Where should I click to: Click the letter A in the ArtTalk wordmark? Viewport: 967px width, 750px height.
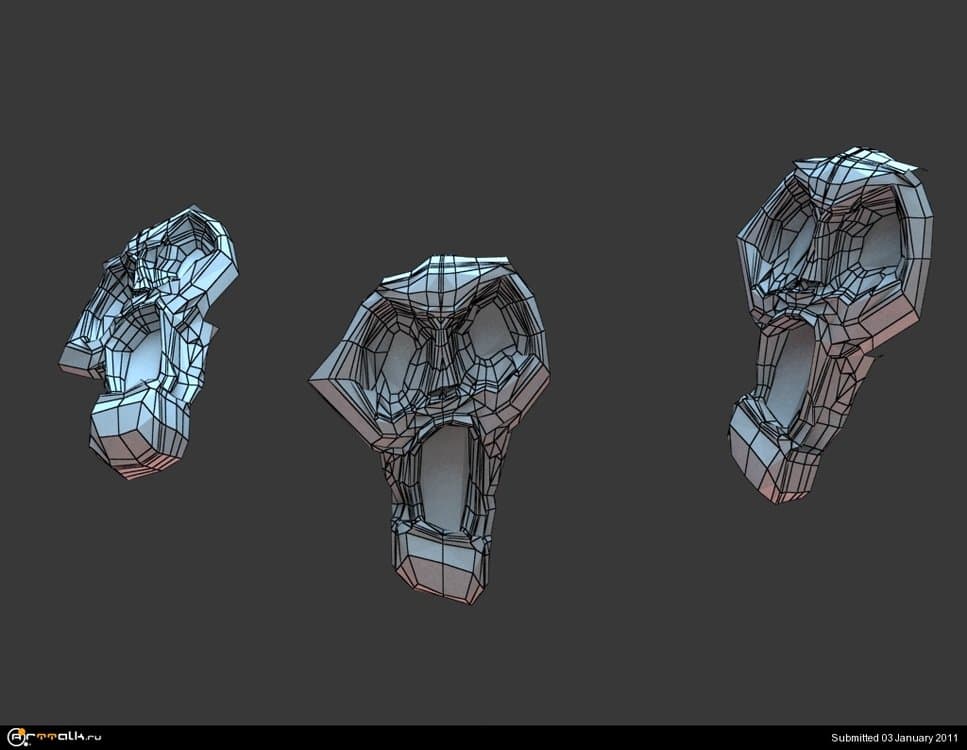click(14, 737)
